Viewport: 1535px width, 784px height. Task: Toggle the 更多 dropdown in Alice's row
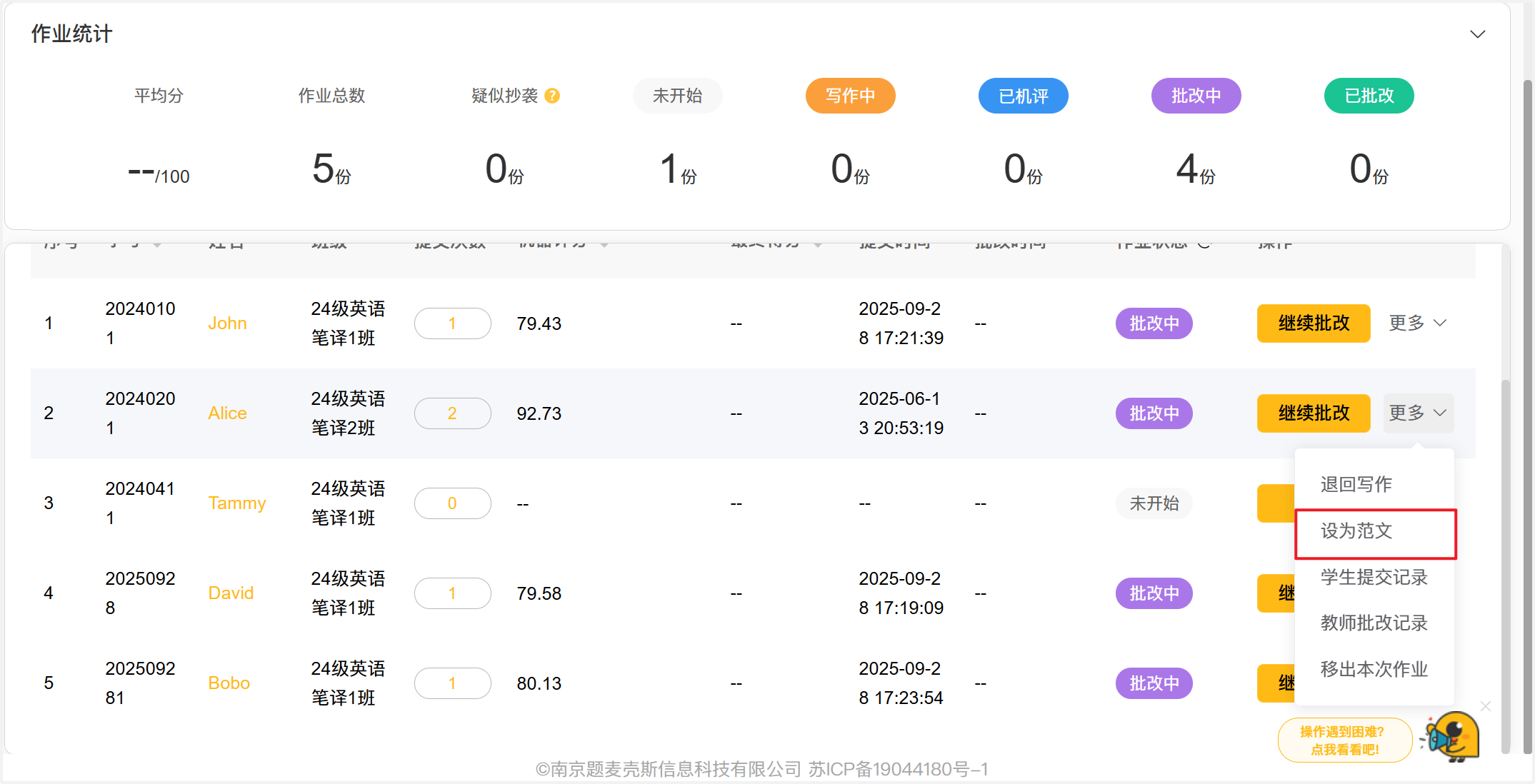click(x=1417, y=413)
